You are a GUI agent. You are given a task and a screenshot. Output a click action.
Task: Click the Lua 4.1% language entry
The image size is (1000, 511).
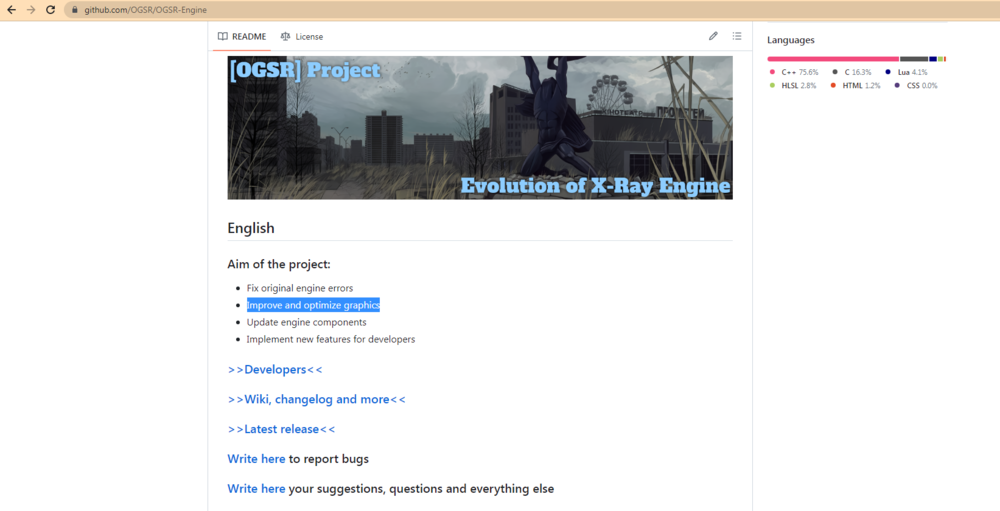point(906,72)
